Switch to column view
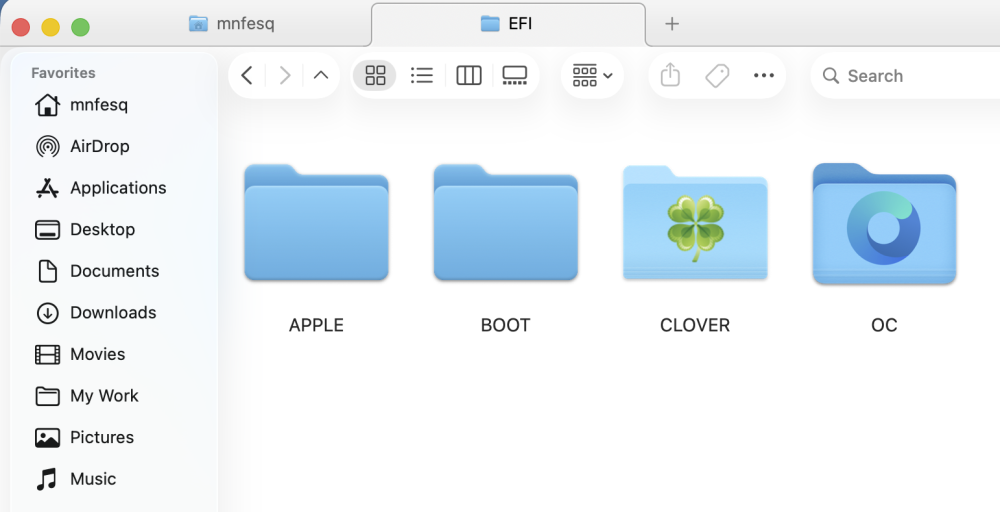The width and height of the screenshot is (1000, 512). (x=469, y=76)
